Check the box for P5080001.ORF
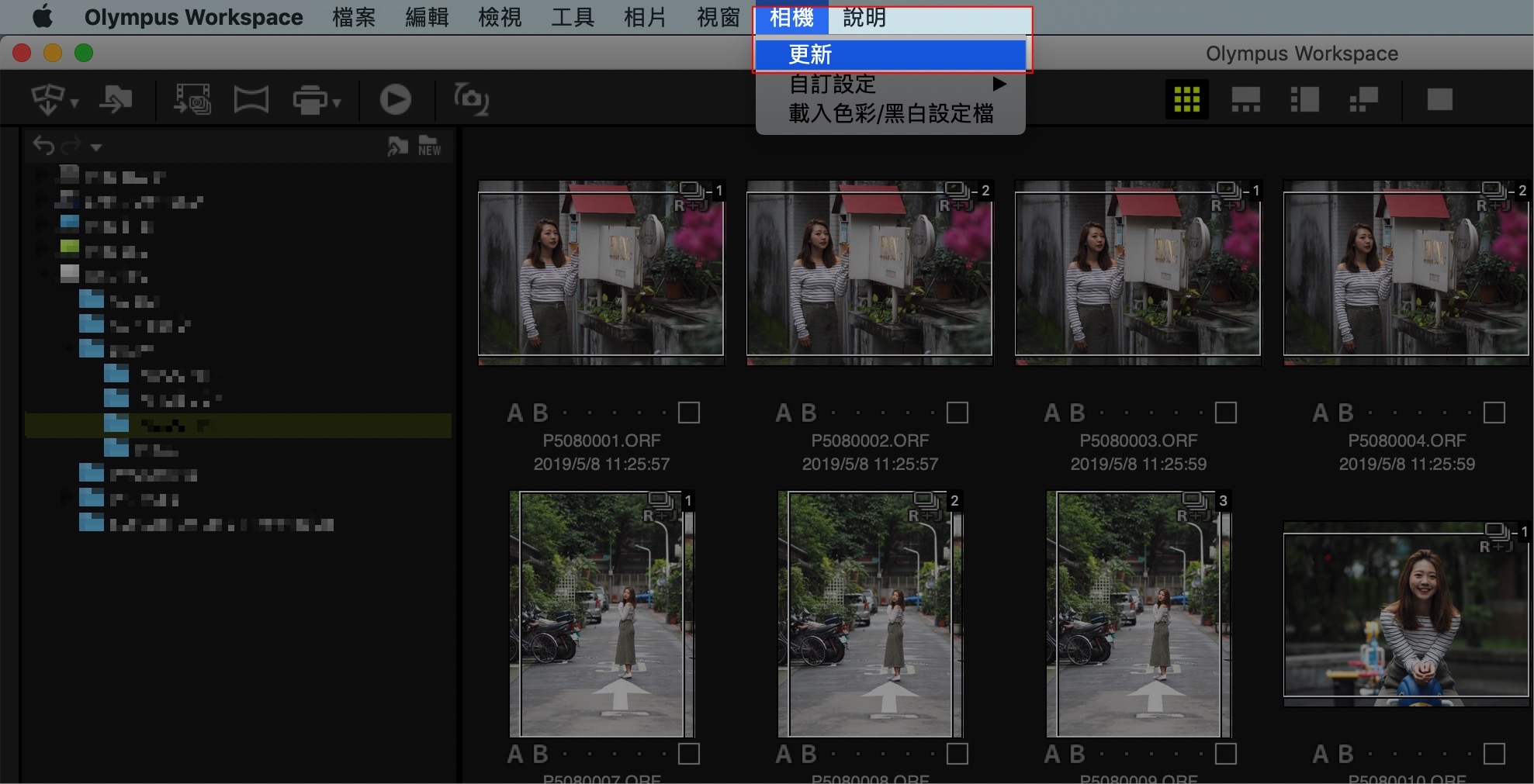Image resolution: width=1534 pixels, height=784 pixels. click(688, 413)
